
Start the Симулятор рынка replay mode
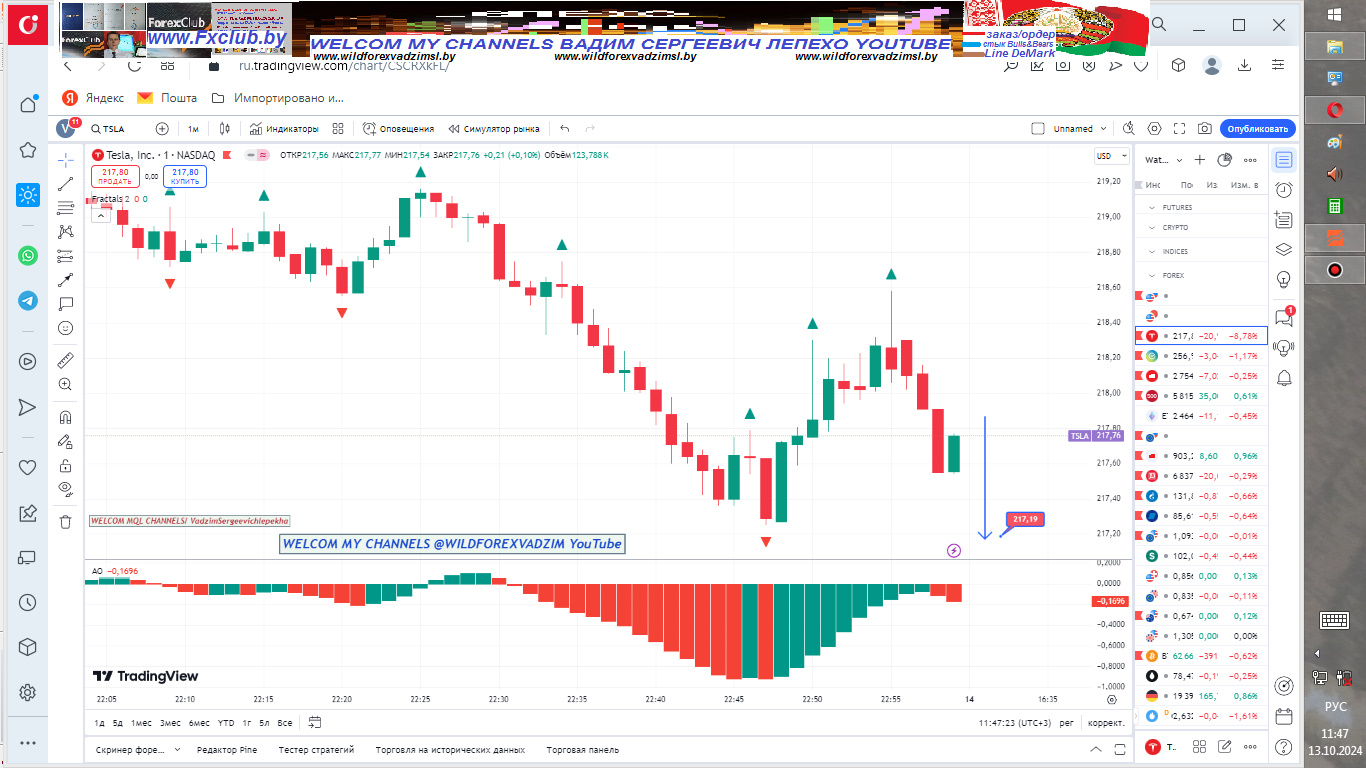click(494, 129)
